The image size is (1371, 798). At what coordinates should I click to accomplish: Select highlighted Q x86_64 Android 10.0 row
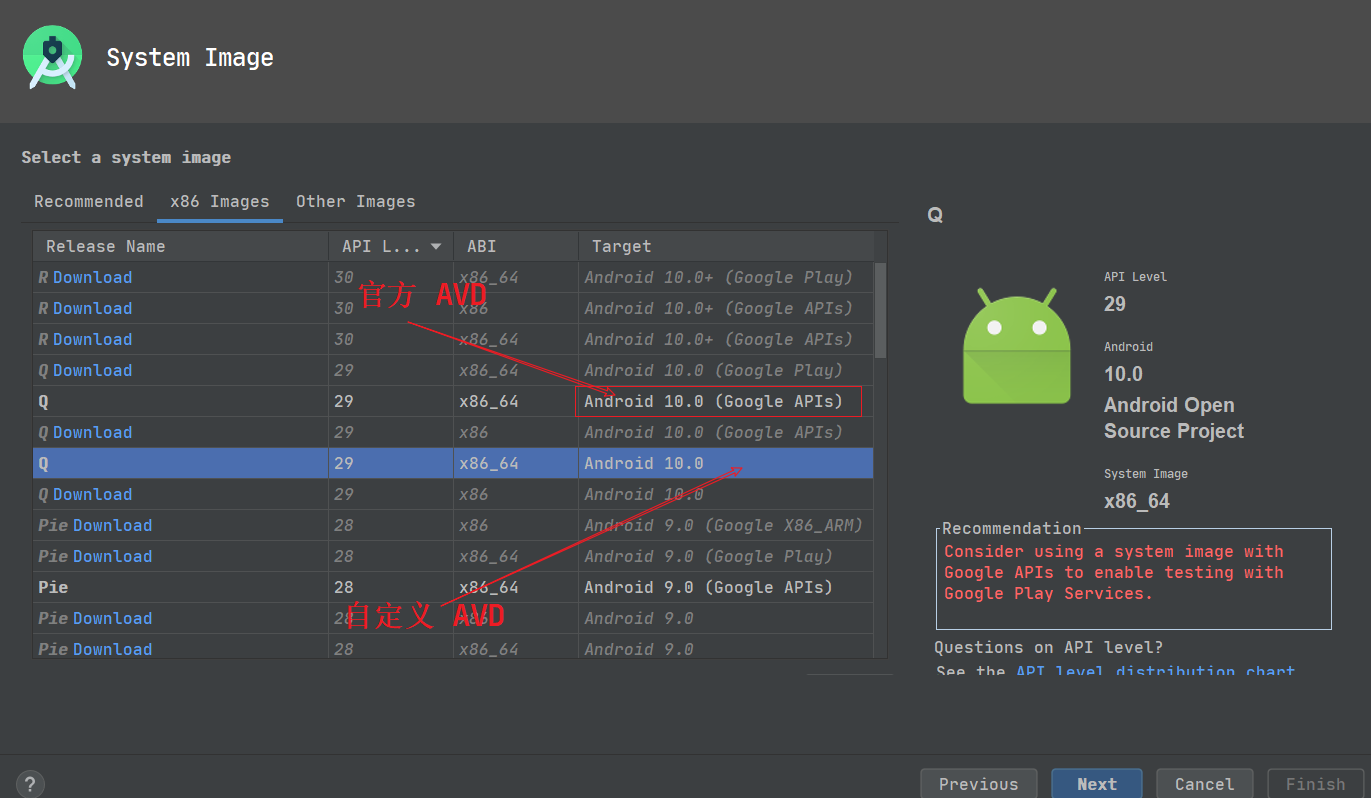[453, 463]
